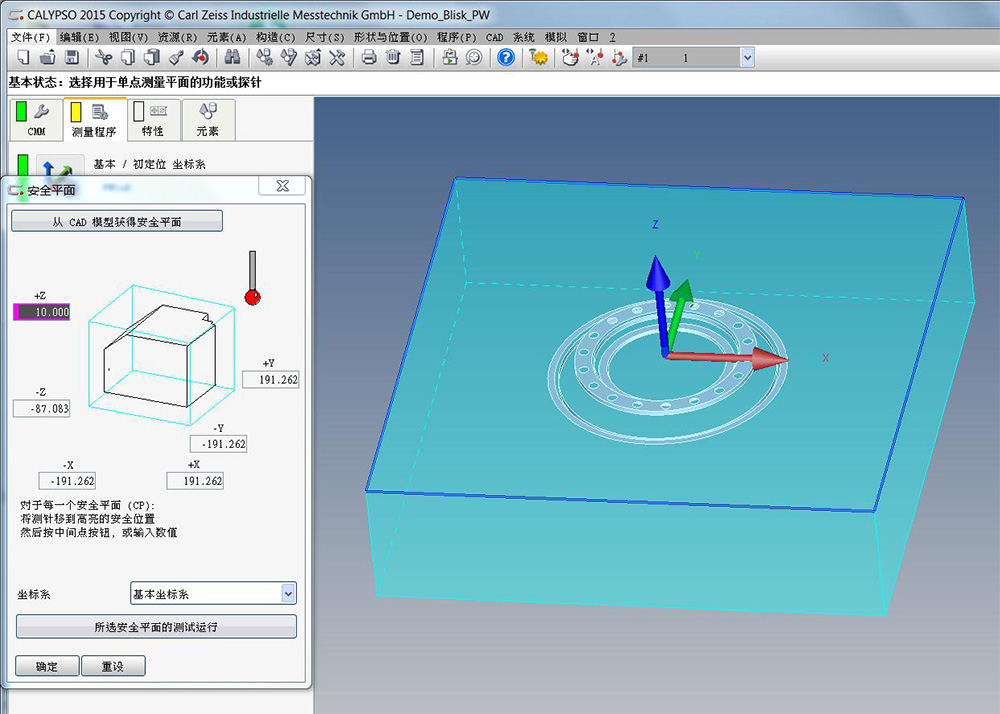Image resolution: width=1000 pixels, height=714 pixels.
Task: Click the red probe stylus picture in dialog
Action: 253,278
